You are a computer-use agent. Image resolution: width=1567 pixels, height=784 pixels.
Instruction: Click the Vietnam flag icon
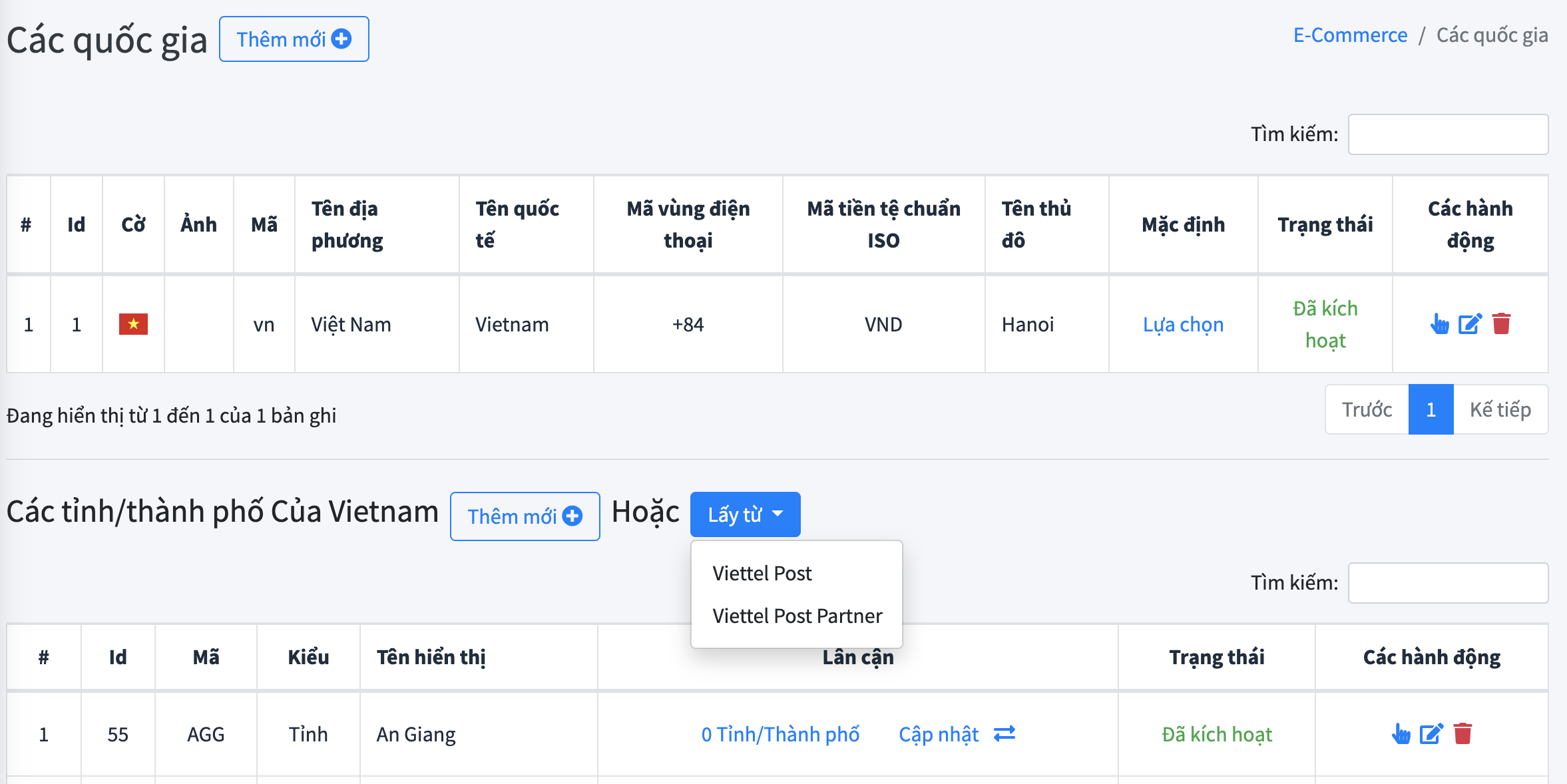coord(133,324)
